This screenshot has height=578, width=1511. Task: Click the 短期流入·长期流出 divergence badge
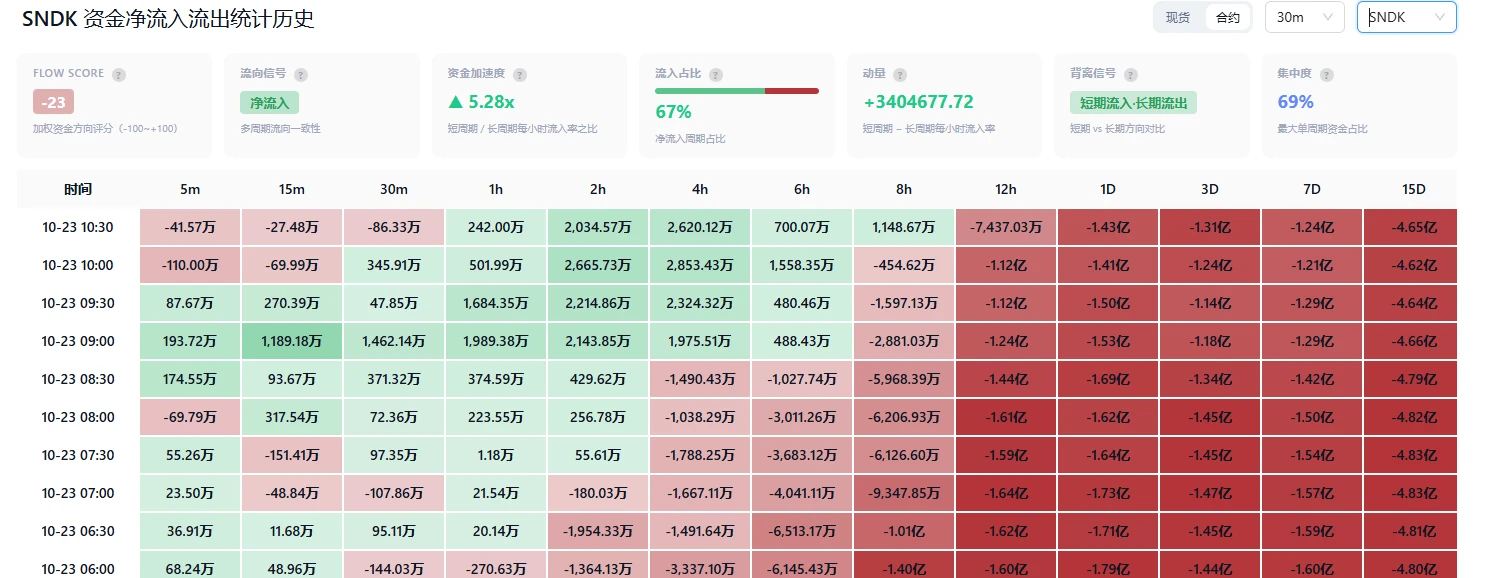point(1133,102)
